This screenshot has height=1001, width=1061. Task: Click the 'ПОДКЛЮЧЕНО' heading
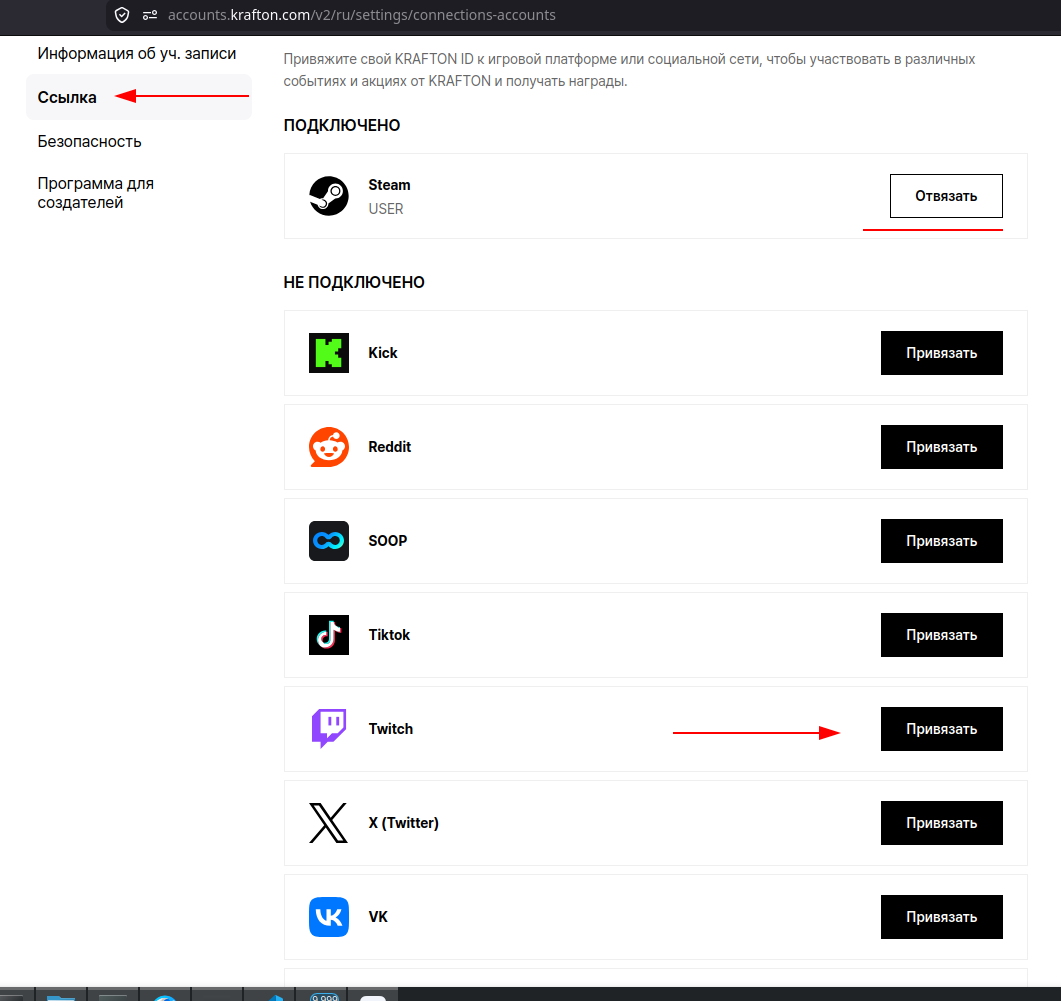pos(342,125)
